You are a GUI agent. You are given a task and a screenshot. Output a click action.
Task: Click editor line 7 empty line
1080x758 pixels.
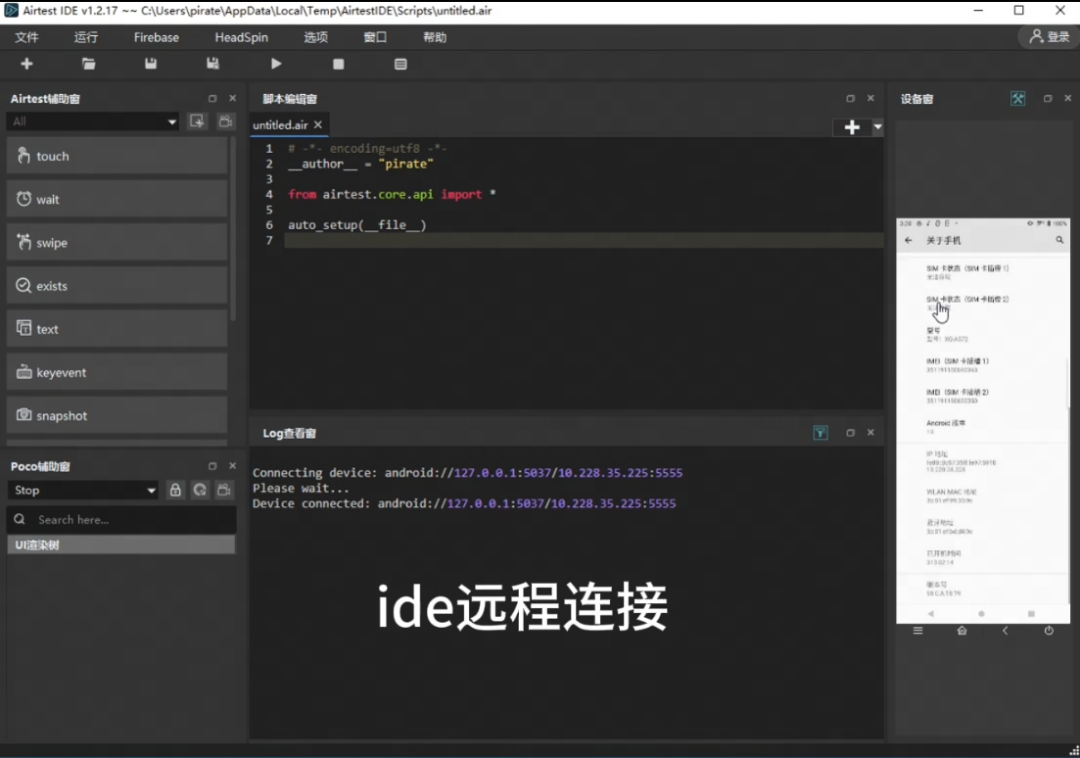pyautogui.click(x=584, y=240)
